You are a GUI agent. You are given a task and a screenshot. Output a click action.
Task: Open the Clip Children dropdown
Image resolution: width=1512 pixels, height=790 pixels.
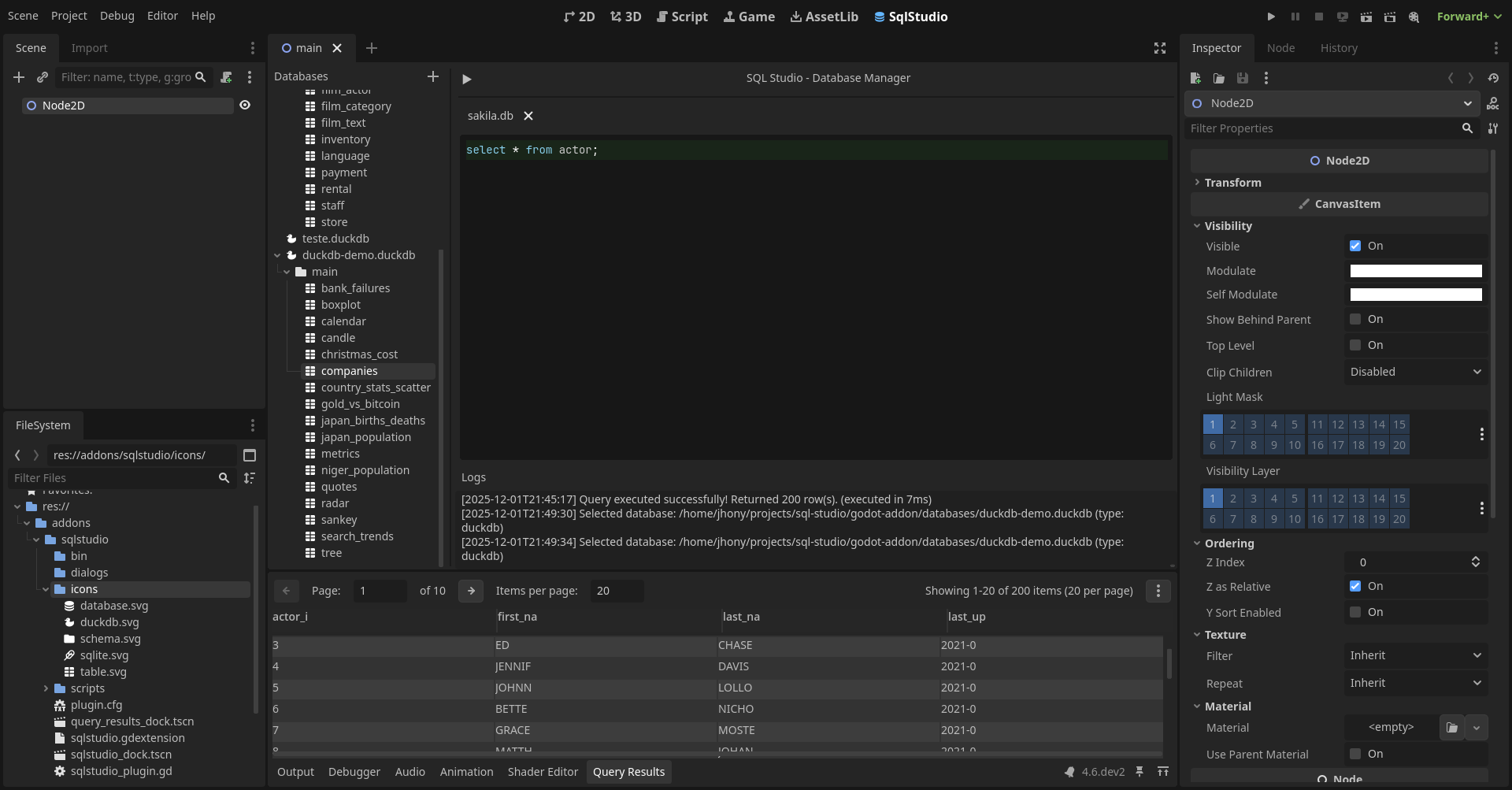click(x=1416, y=372)
